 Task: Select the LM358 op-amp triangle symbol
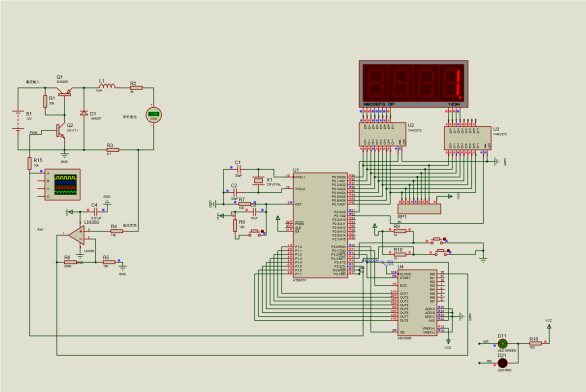[x=78, y=235]
